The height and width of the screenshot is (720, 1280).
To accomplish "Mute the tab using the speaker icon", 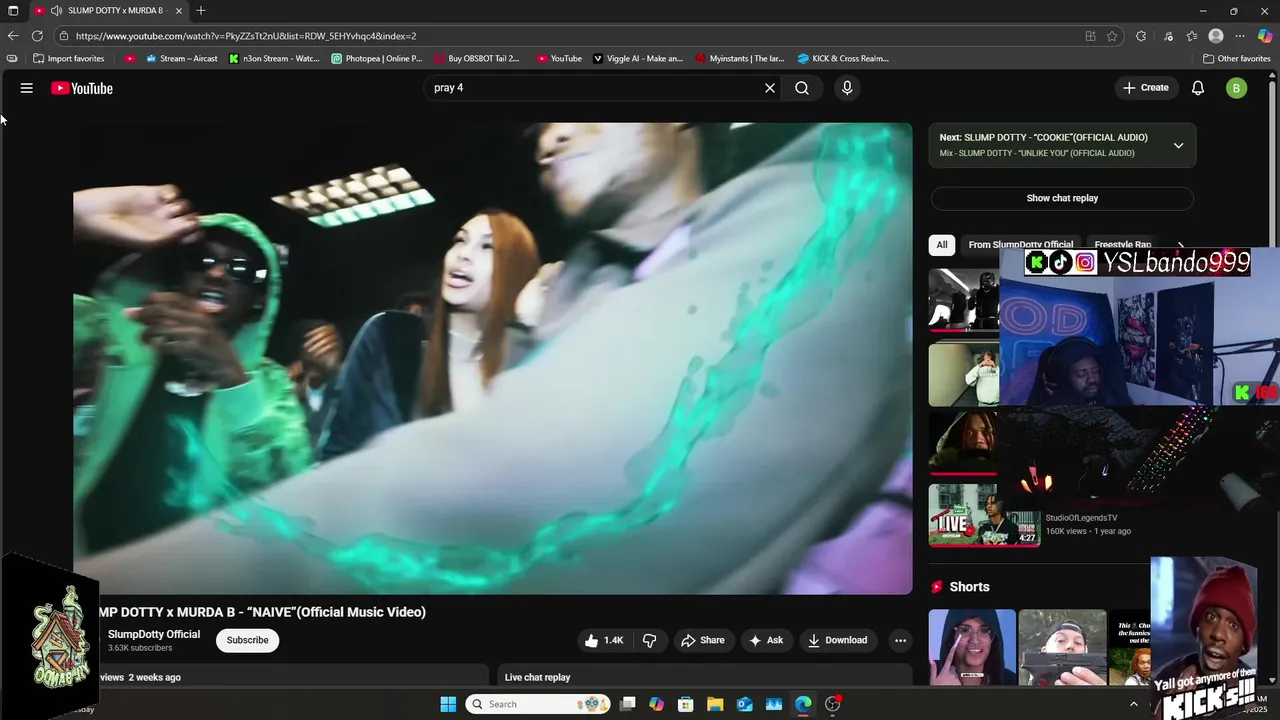I will click(56, 11).
